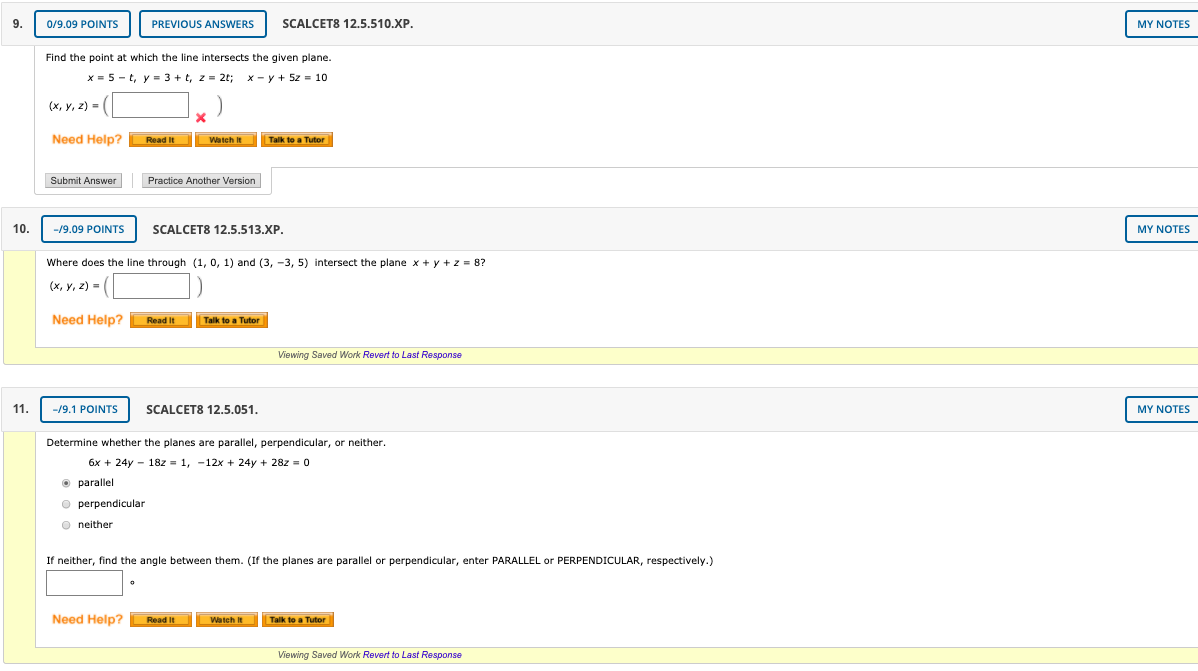Click the angle input box in question 11
The height and width of the screenshot is (671, 1198).
pos(84,582)
